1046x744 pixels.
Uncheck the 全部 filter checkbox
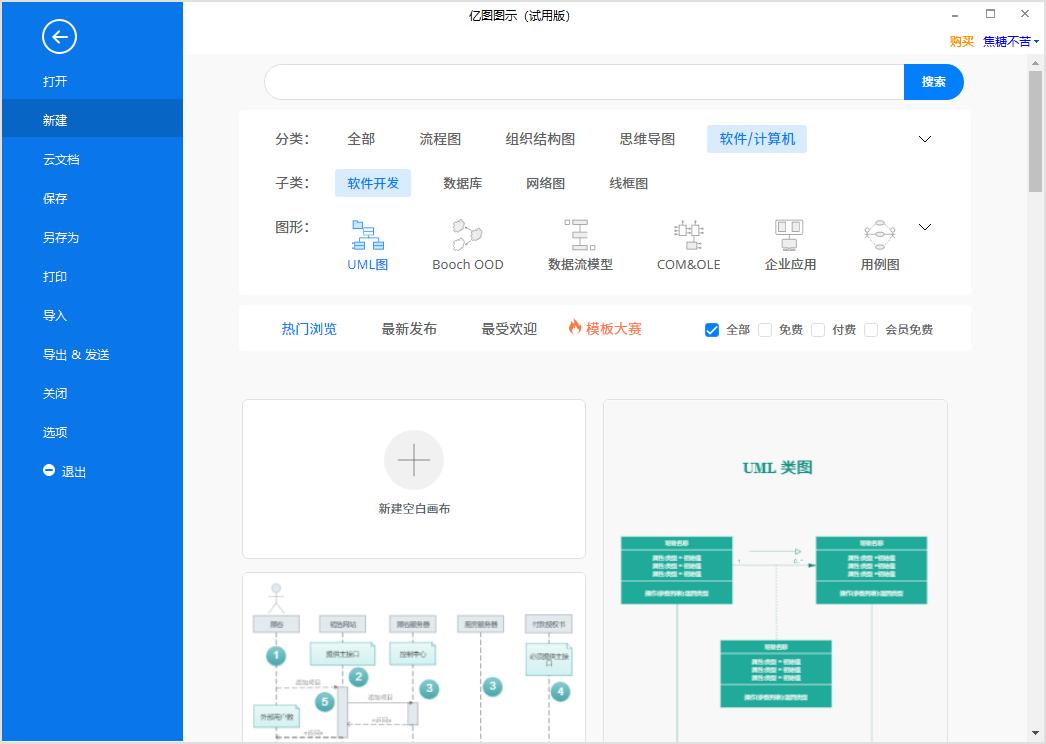click(712, 329)
